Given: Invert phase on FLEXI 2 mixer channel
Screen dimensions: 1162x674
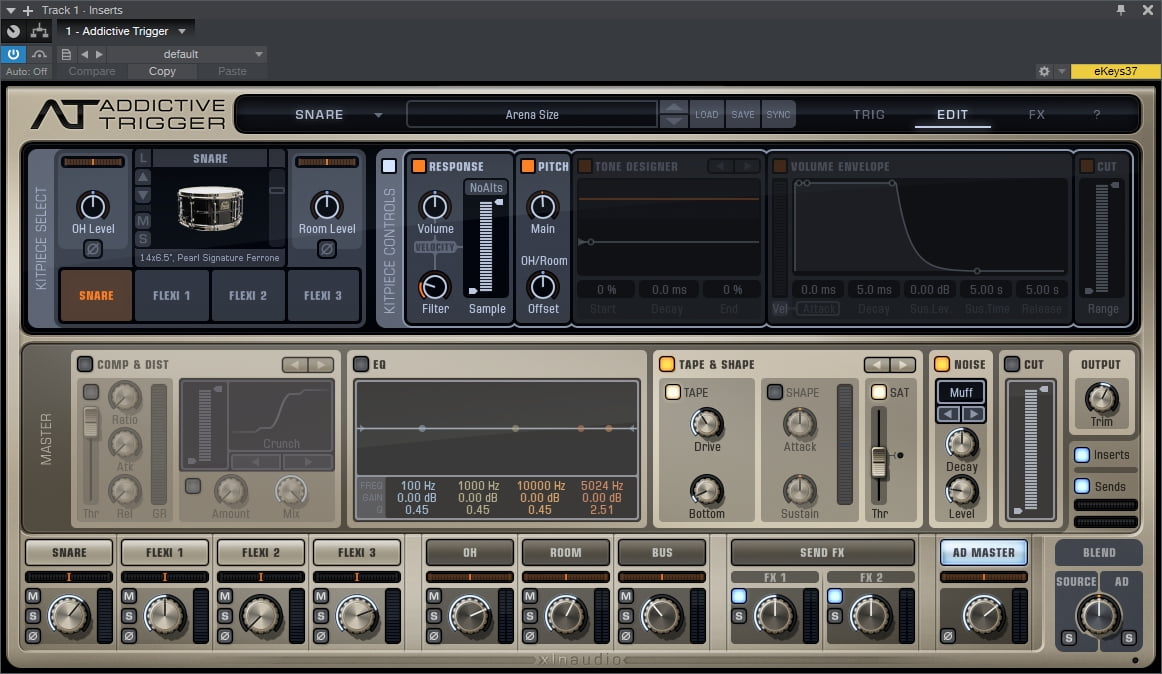Looking at the screenshot, I should pos(225,635).
